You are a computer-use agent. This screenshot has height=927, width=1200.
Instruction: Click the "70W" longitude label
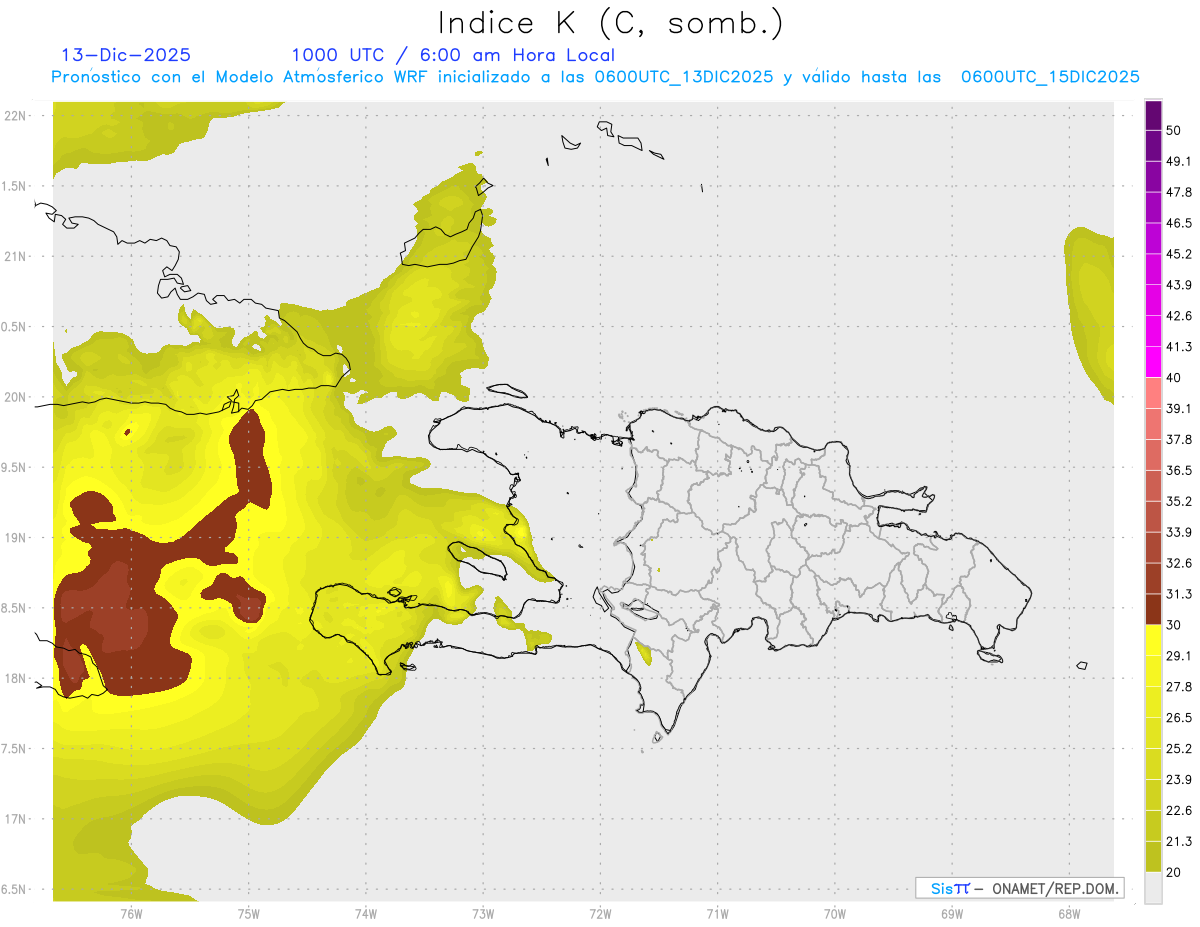point(835,914)
